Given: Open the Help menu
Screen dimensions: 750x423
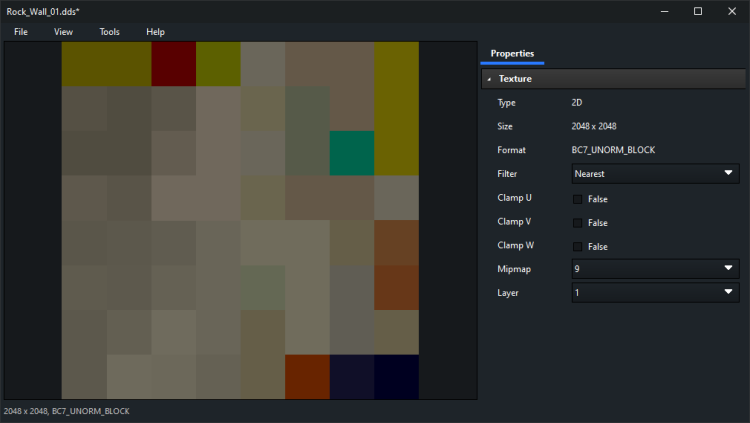Looking at the screenshot, I should tap(155, 32).
